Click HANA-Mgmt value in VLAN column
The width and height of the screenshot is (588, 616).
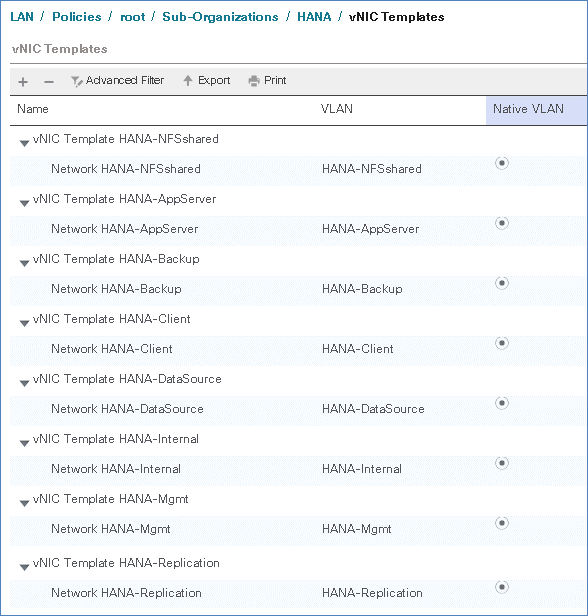[356, 530]
